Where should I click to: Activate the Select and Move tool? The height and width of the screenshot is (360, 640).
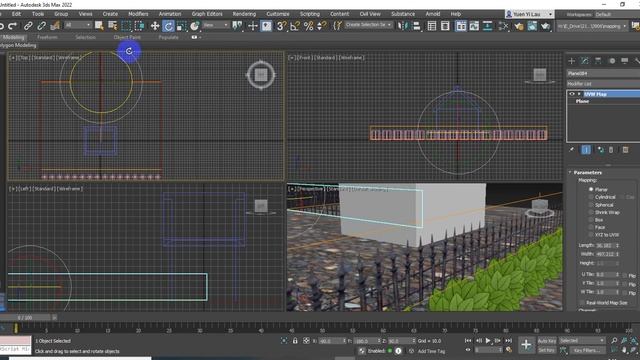click(155, 26)
